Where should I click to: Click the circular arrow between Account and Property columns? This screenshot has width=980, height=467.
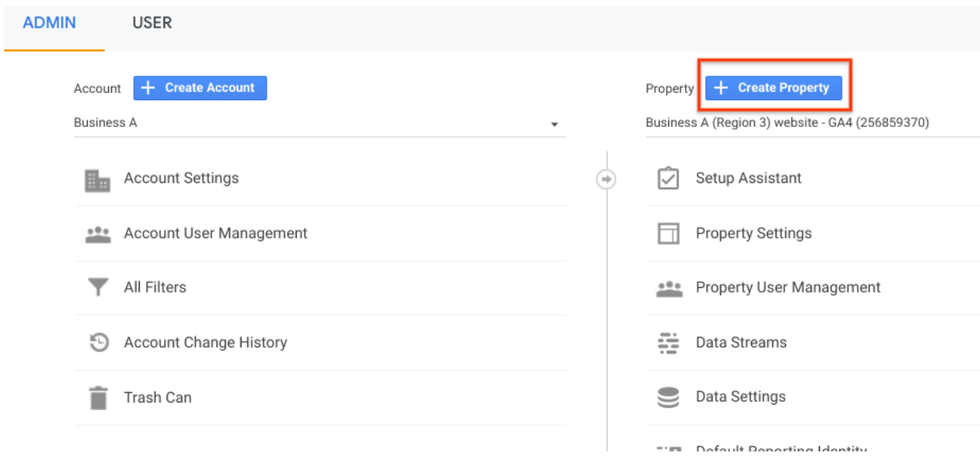[x=606, y=180]
